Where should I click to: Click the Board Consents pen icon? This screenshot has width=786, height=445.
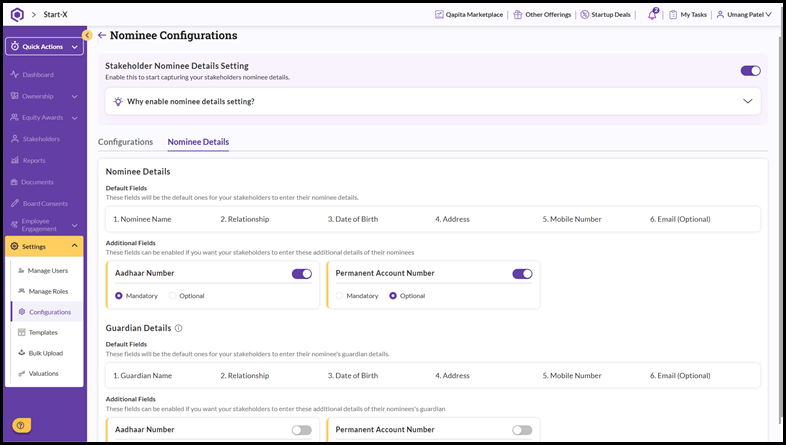click(x=15, y=203)
